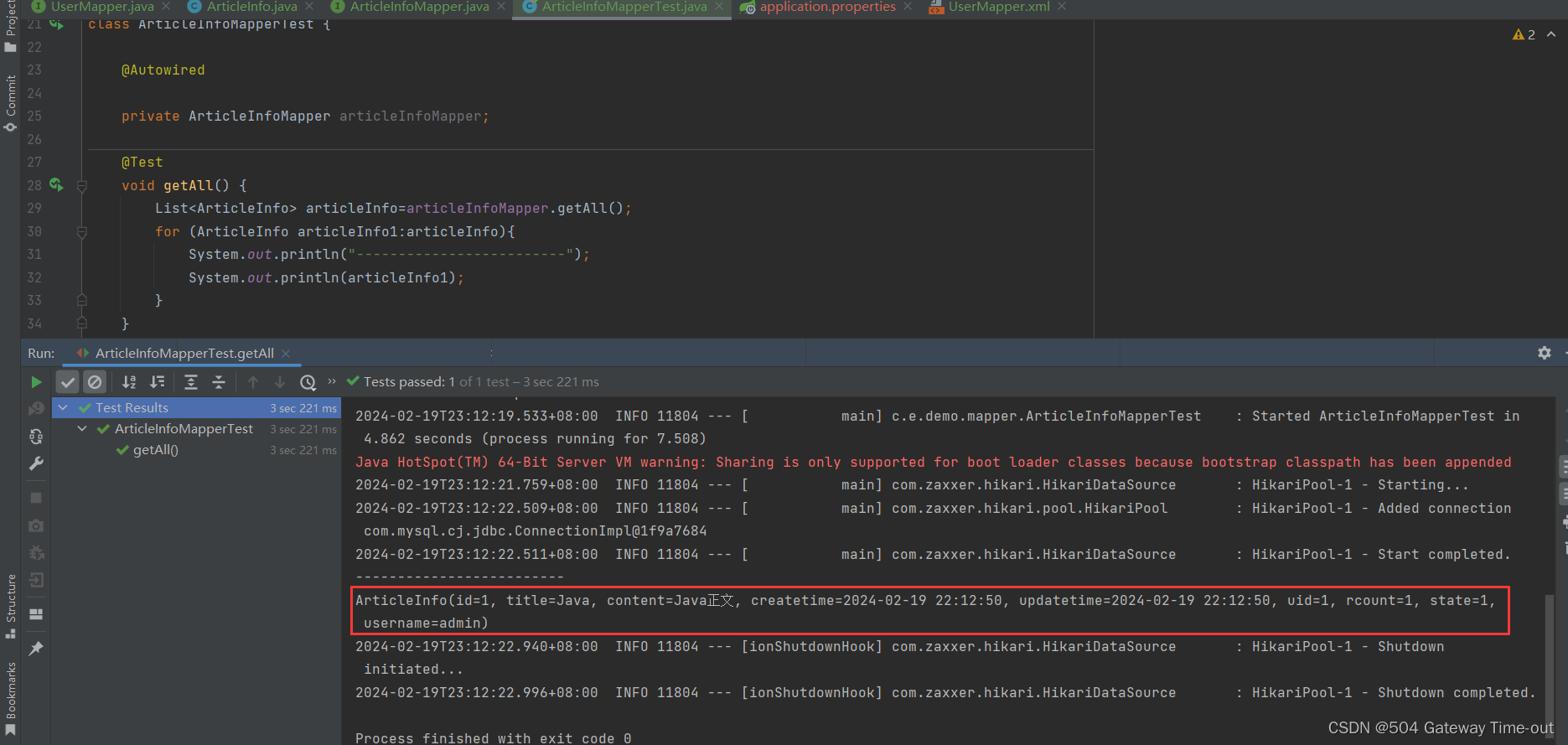This screenshot has height=745, width=1568.
Task: Click articleInfoMapper.getAll() call in line 29
Action: coord(515,209)
